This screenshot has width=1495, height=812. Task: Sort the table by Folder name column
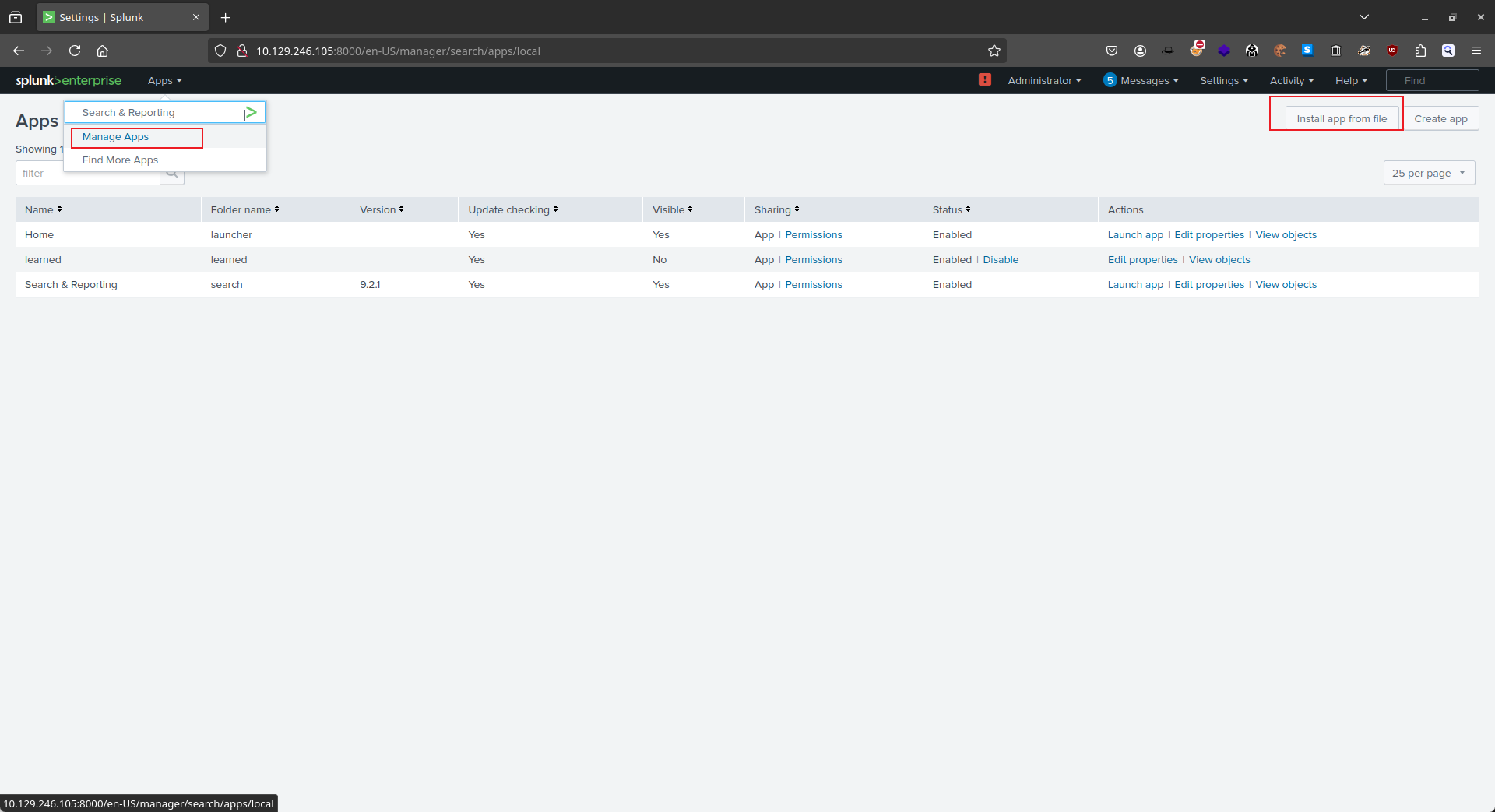pos(244,209)
